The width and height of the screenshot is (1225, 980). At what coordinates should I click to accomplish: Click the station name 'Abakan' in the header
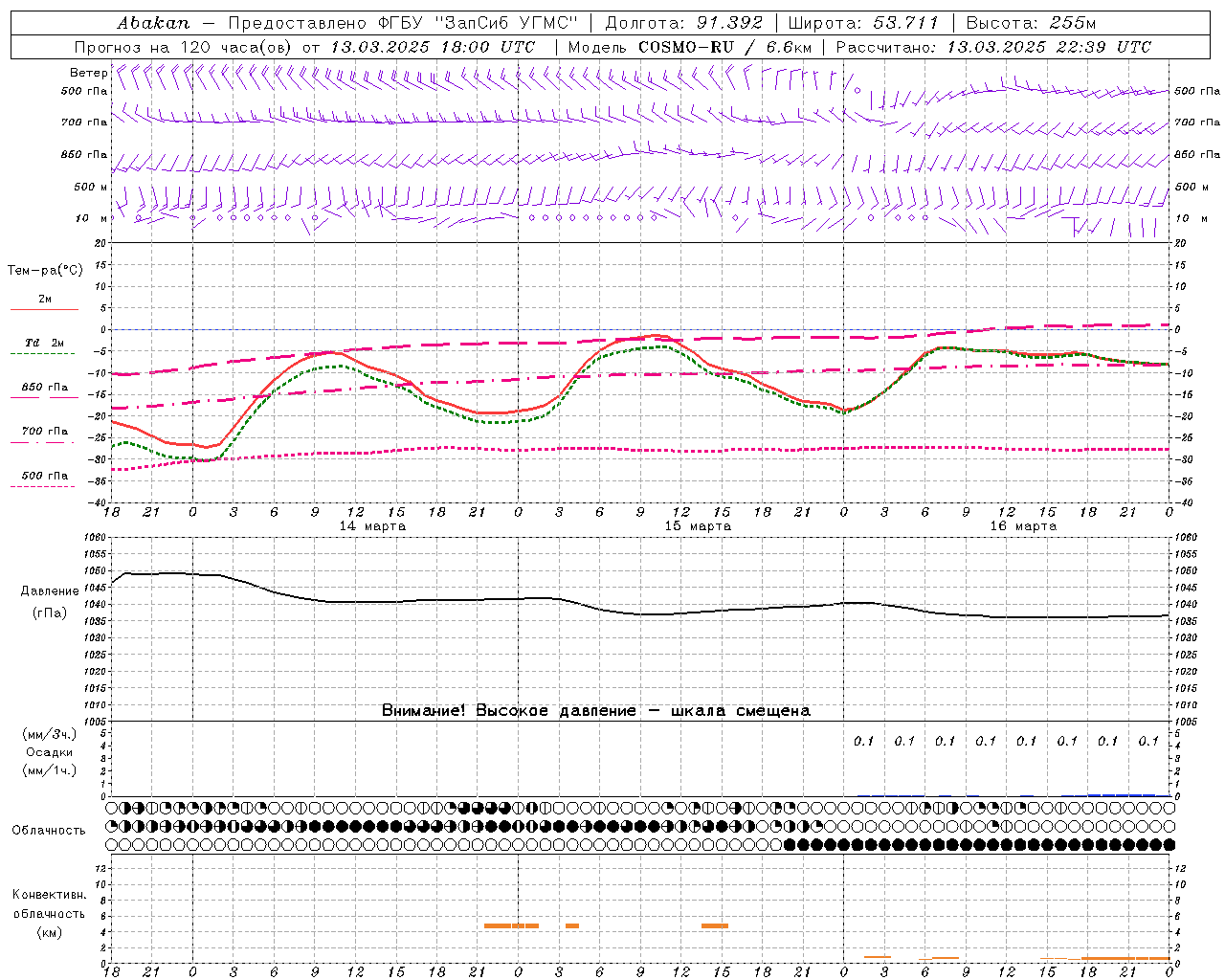(x=154, y=23)
